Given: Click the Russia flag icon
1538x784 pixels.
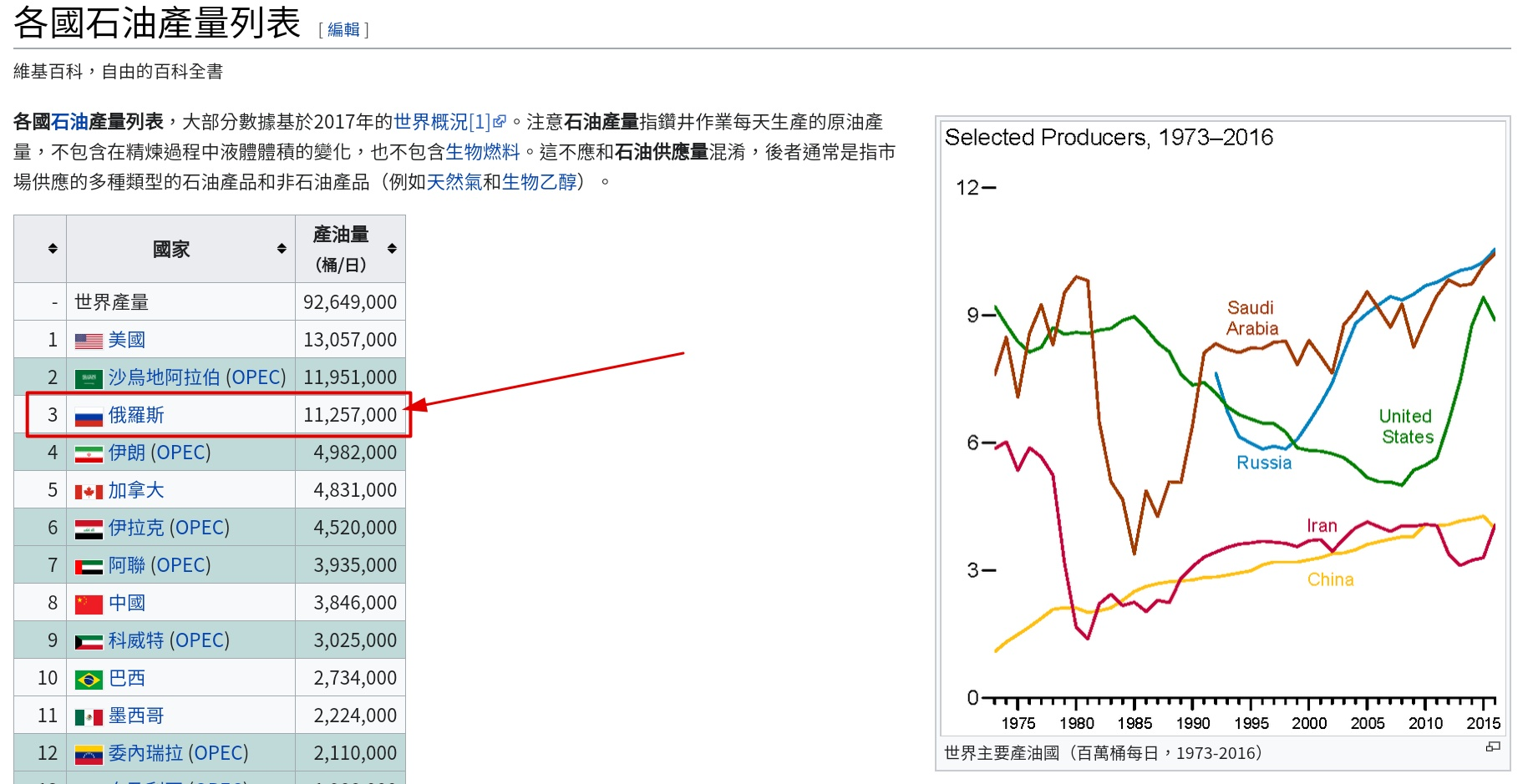Looking at the screenshot, I should click(89, 416).
